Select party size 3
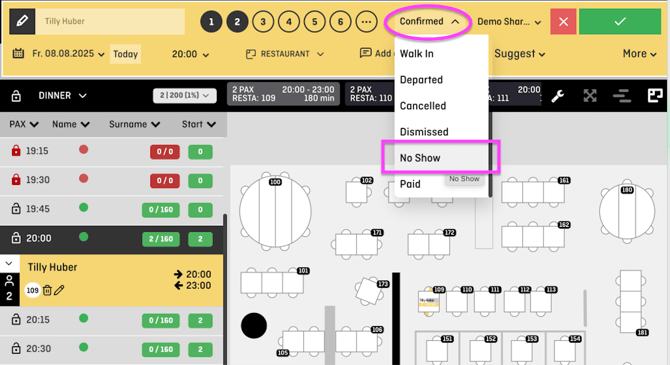 263,21
